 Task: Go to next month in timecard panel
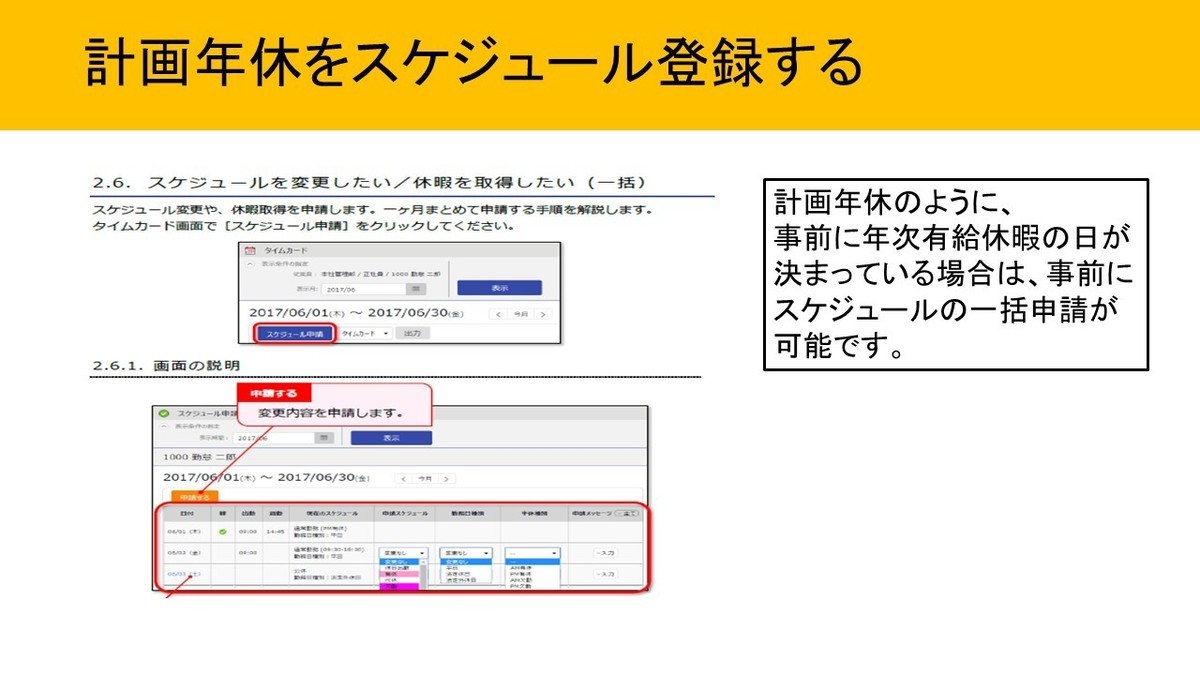coord(542,313)
